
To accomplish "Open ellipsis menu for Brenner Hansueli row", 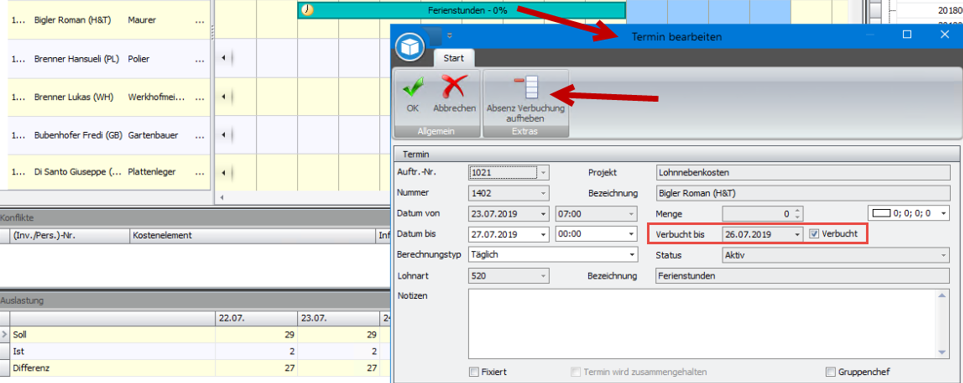I will (x=199, y=59).
